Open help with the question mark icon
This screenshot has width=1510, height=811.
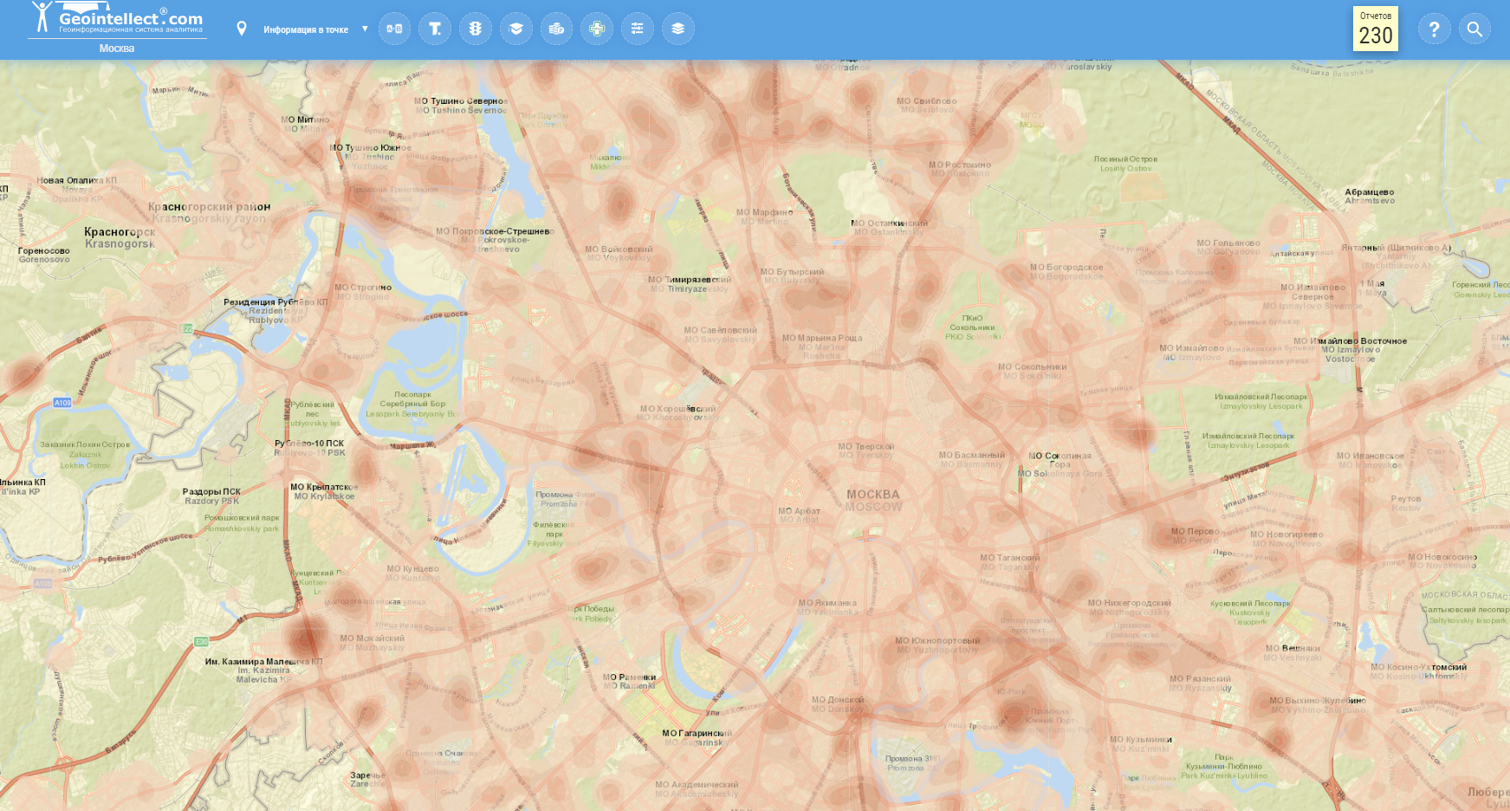pos(1433,29)
